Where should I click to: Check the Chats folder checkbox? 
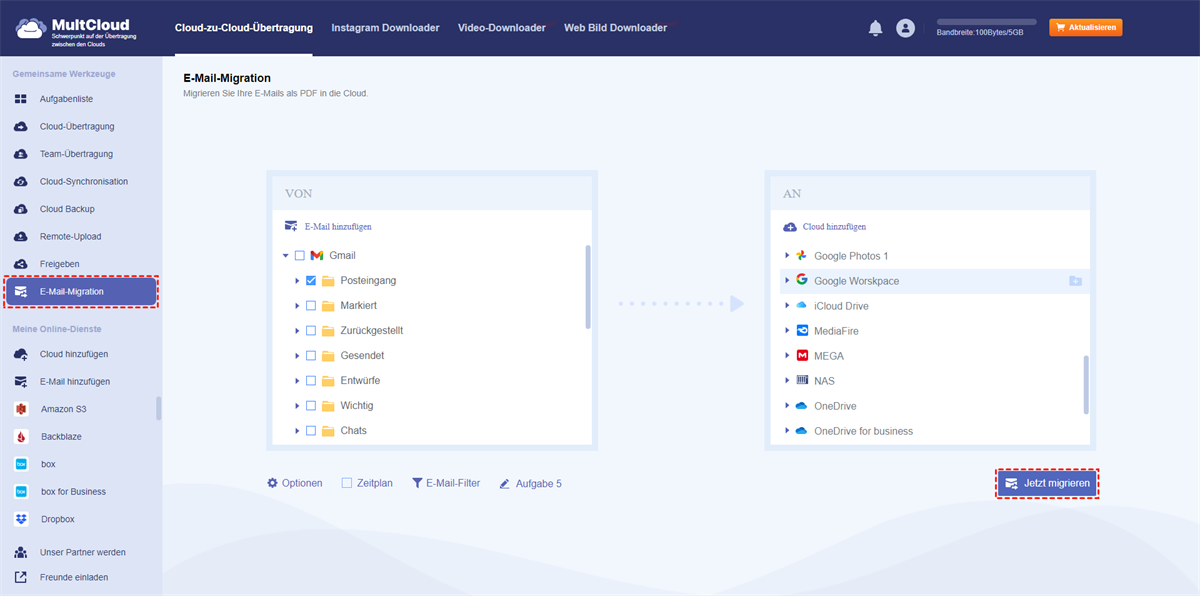click(x=311, y=431)
